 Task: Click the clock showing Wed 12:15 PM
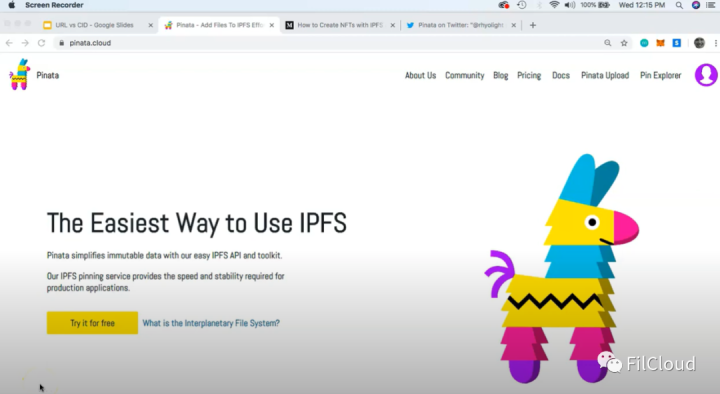coord(641,5)
